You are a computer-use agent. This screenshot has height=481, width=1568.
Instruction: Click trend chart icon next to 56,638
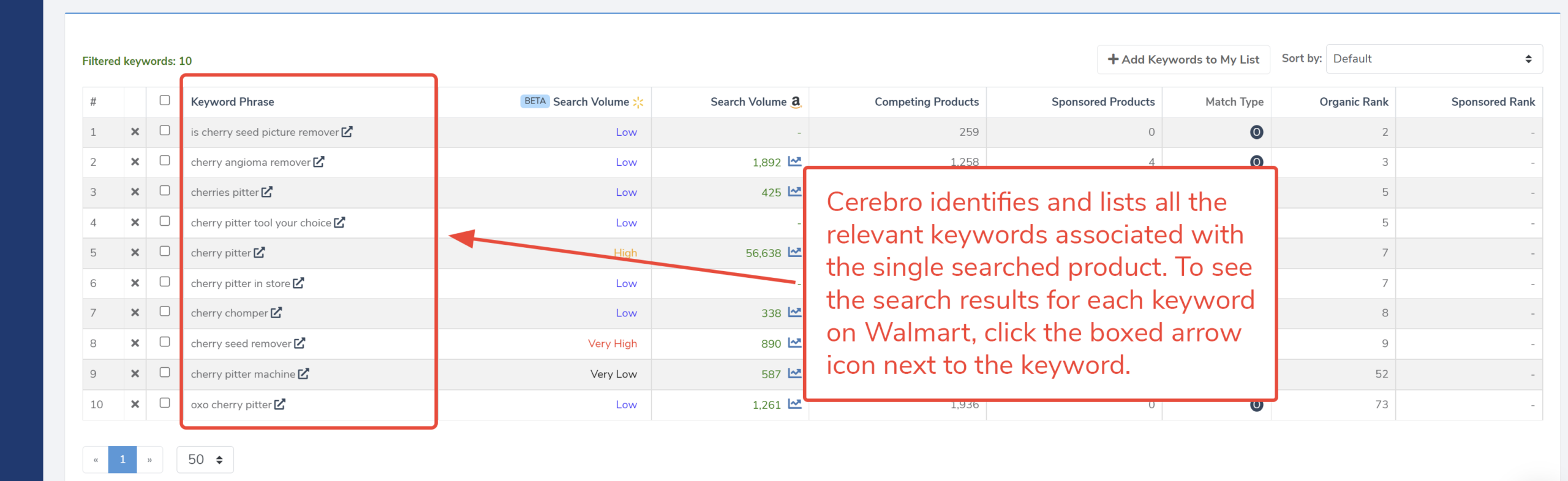click(794, 252)
